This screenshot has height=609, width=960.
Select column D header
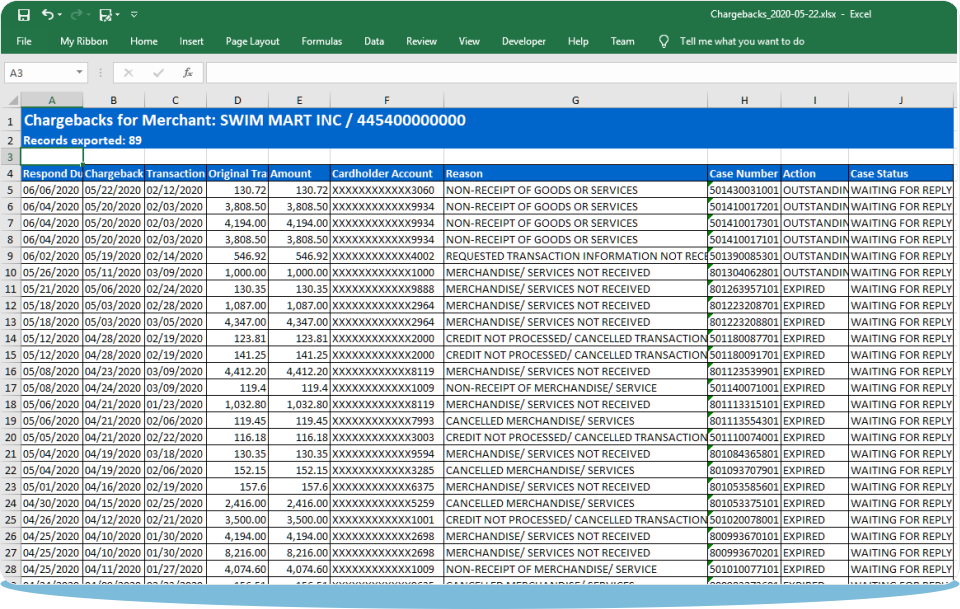coord(238,100)
